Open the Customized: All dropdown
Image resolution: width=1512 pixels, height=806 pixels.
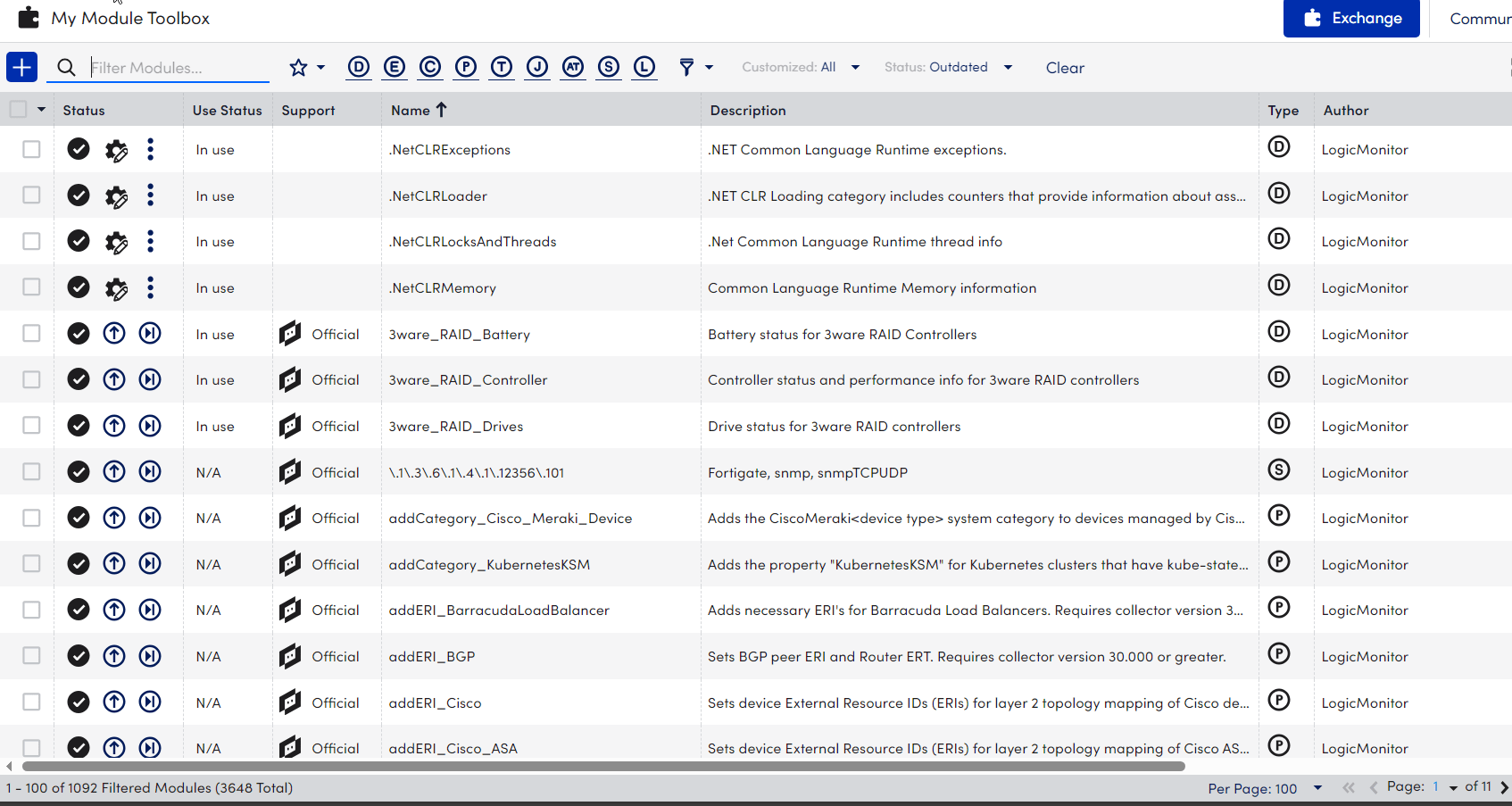(801, 67)
